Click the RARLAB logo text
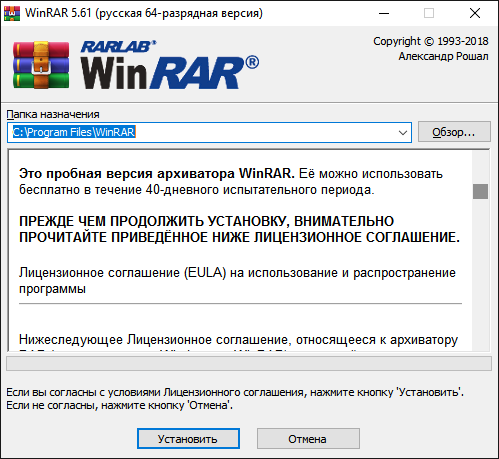499x459 pixels. point(118,47)
